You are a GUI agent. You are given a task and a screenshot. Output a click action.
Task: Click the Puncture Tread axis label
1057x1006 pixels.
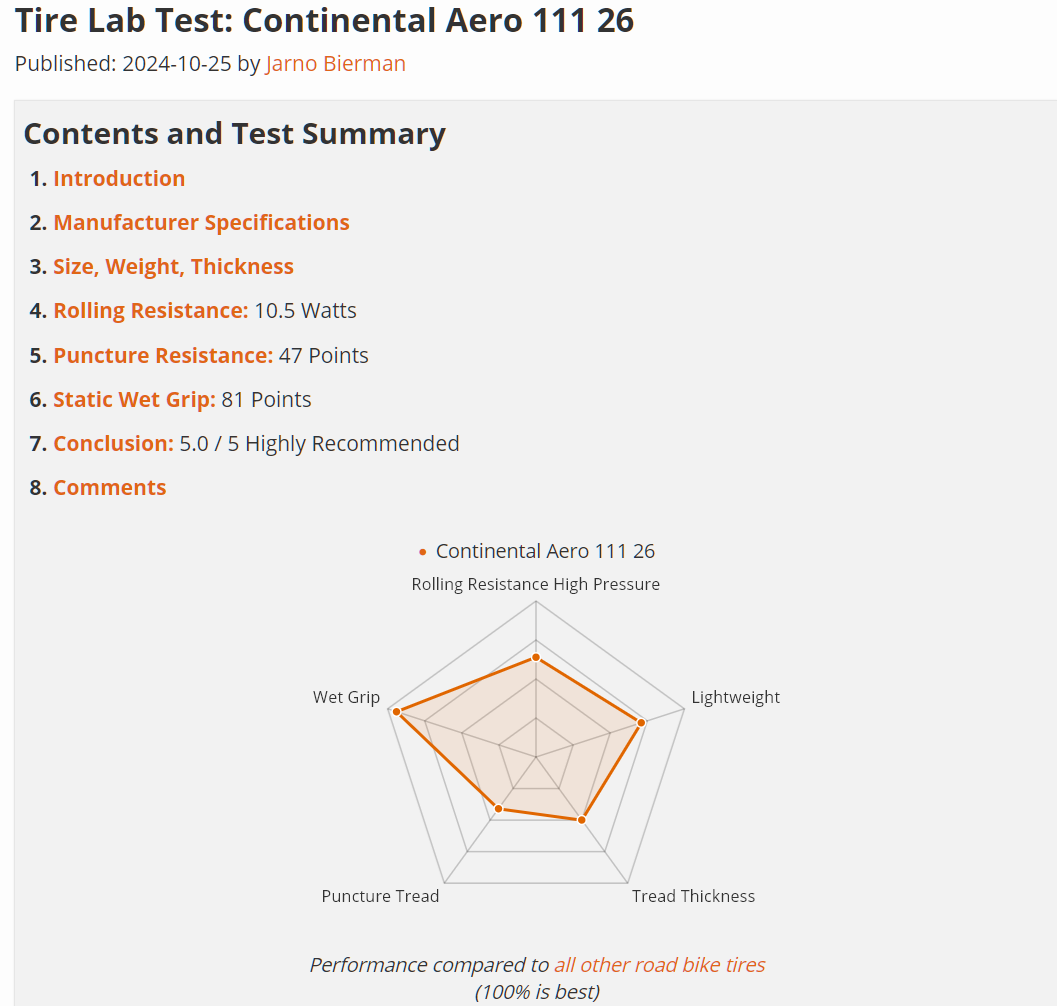pyautogui.click(x=380, y=896)
